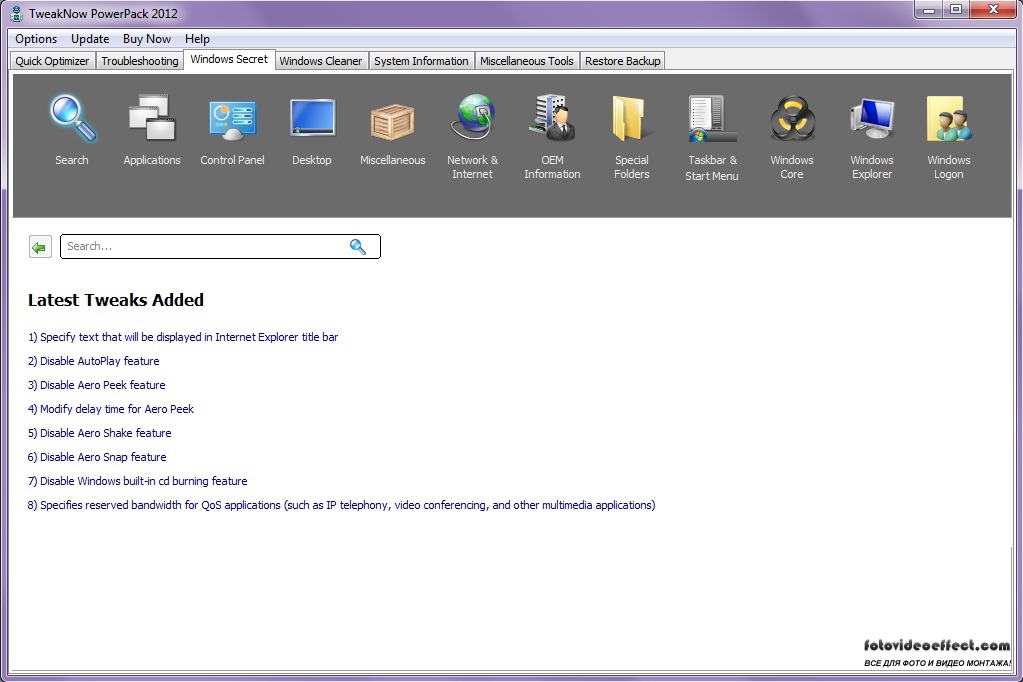Open the Disable Aero Snap feature tweak
1023x682 pixels.
[x=97, y=457]
